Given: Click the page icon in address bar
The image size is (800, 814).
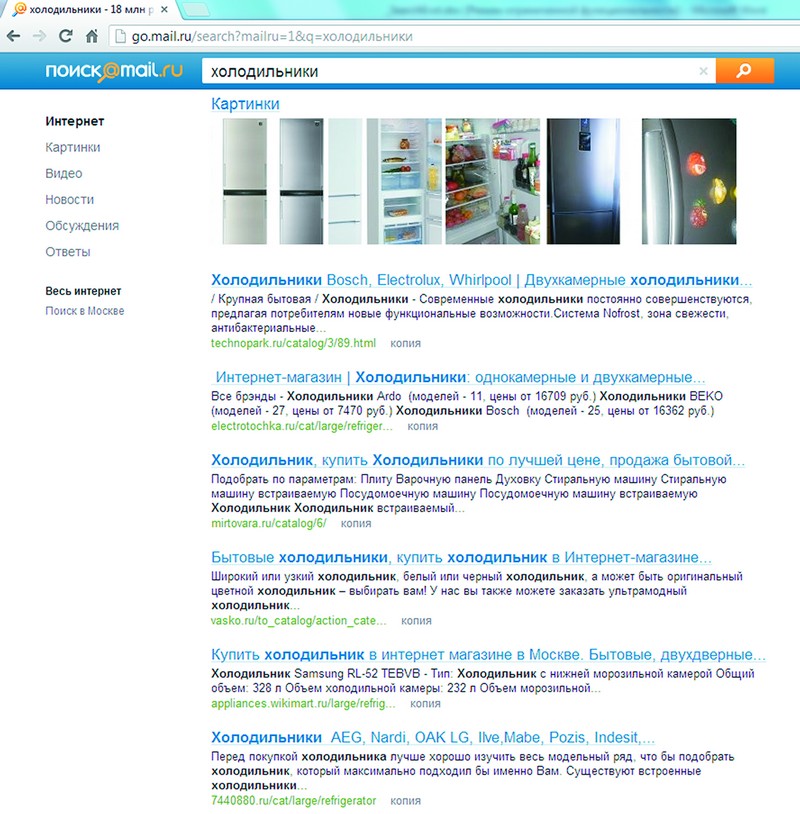Looking at the screenshot, I should (120, 36).
